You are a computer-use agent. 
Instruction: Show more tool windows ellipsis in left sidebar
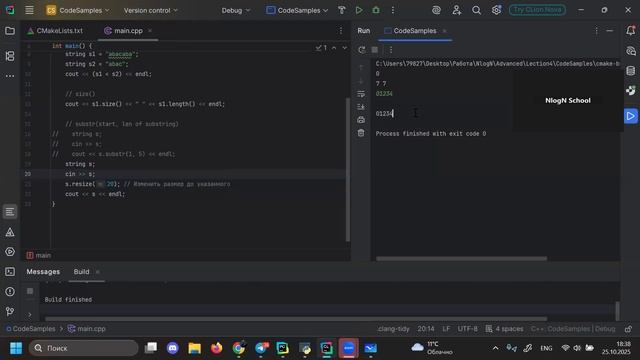[10, 76]
